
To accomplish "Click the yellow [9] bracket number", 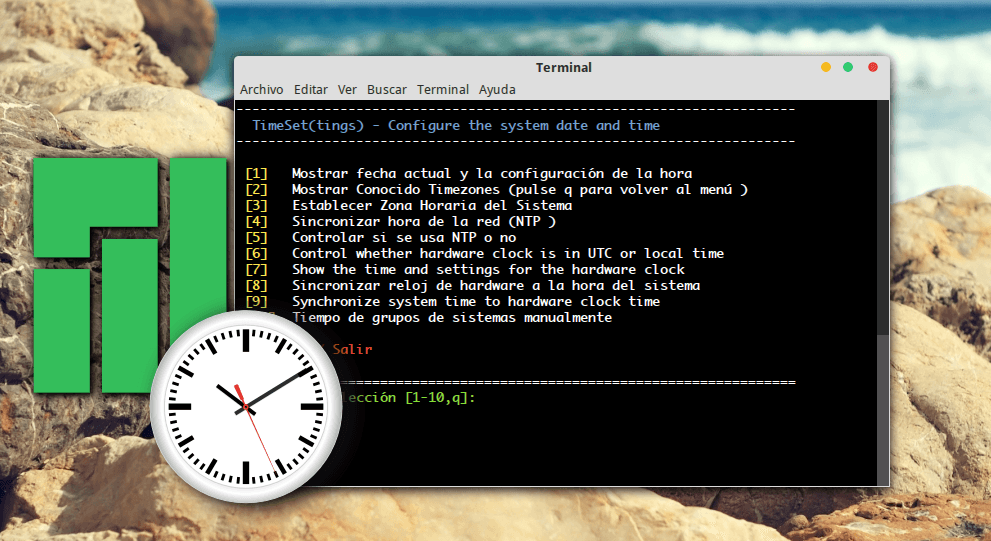I will click(256, 301).
